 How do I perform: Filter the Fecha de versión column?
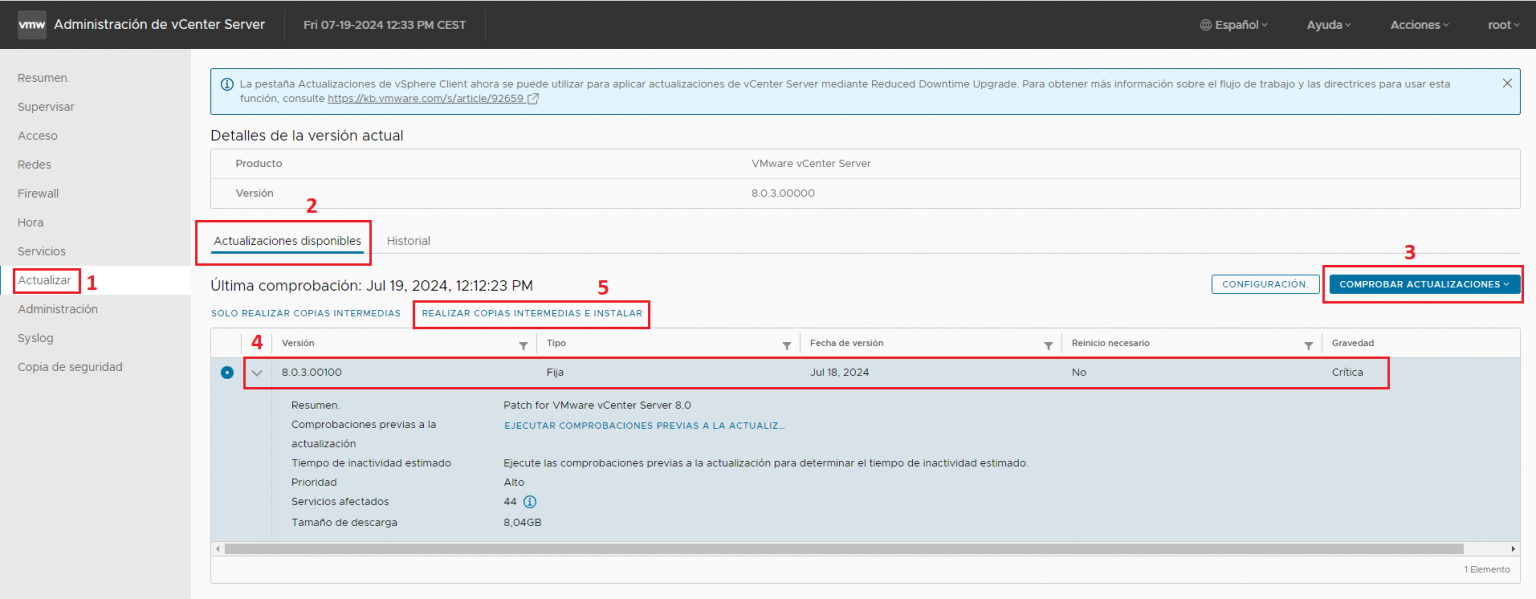(x=1048, y=345)
